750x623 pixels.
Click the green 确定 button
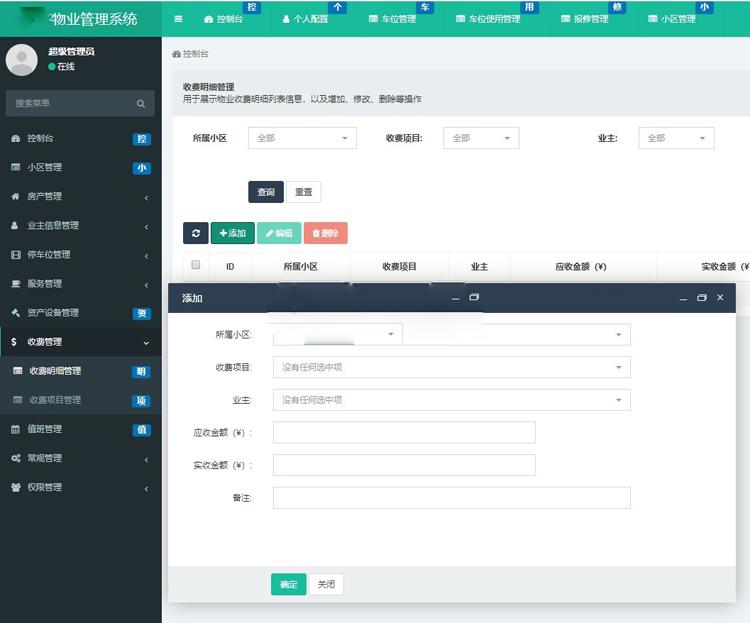click(288, 584)
